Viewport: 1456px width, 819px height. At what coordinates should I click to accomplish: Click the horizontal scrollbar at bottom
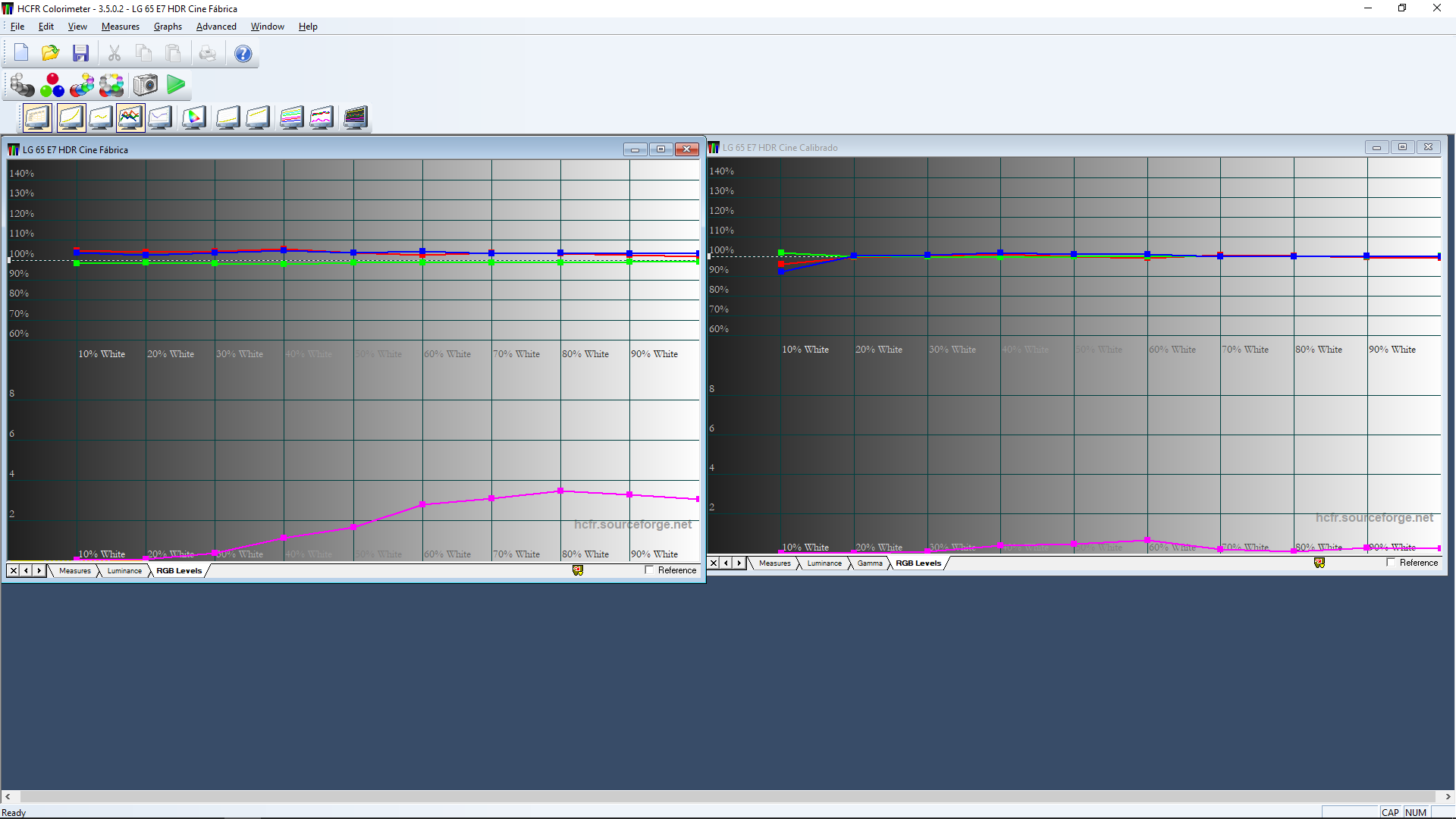tap(728, 797)
